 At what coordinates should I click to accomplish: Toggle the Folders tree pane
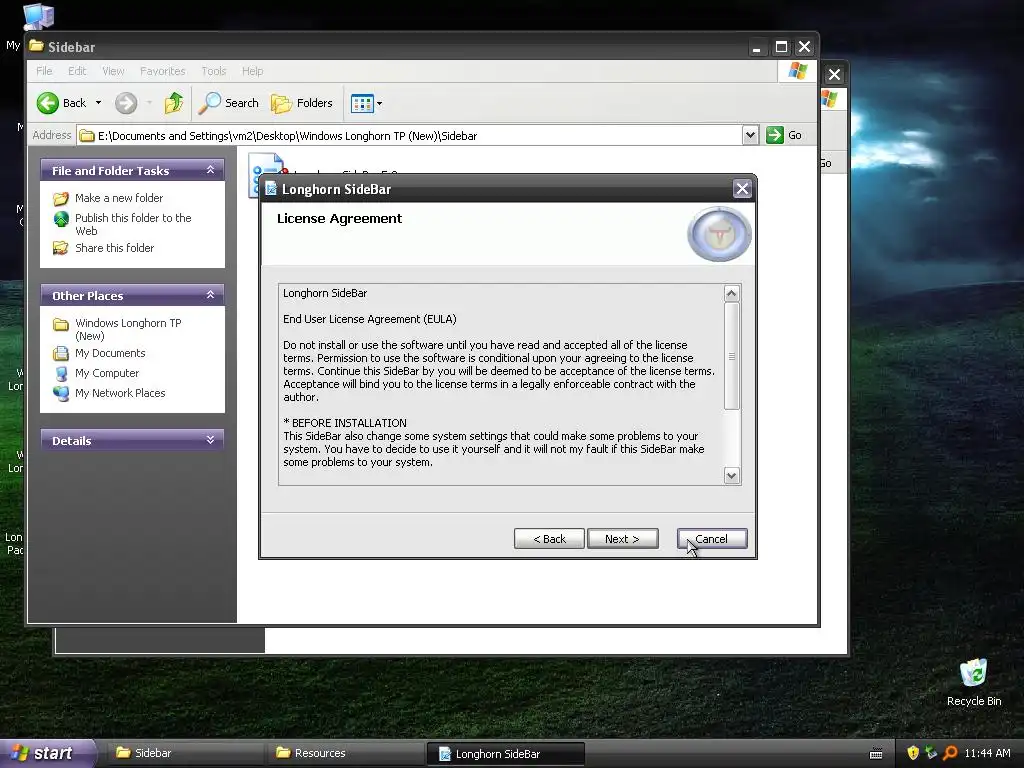[302, 103]
